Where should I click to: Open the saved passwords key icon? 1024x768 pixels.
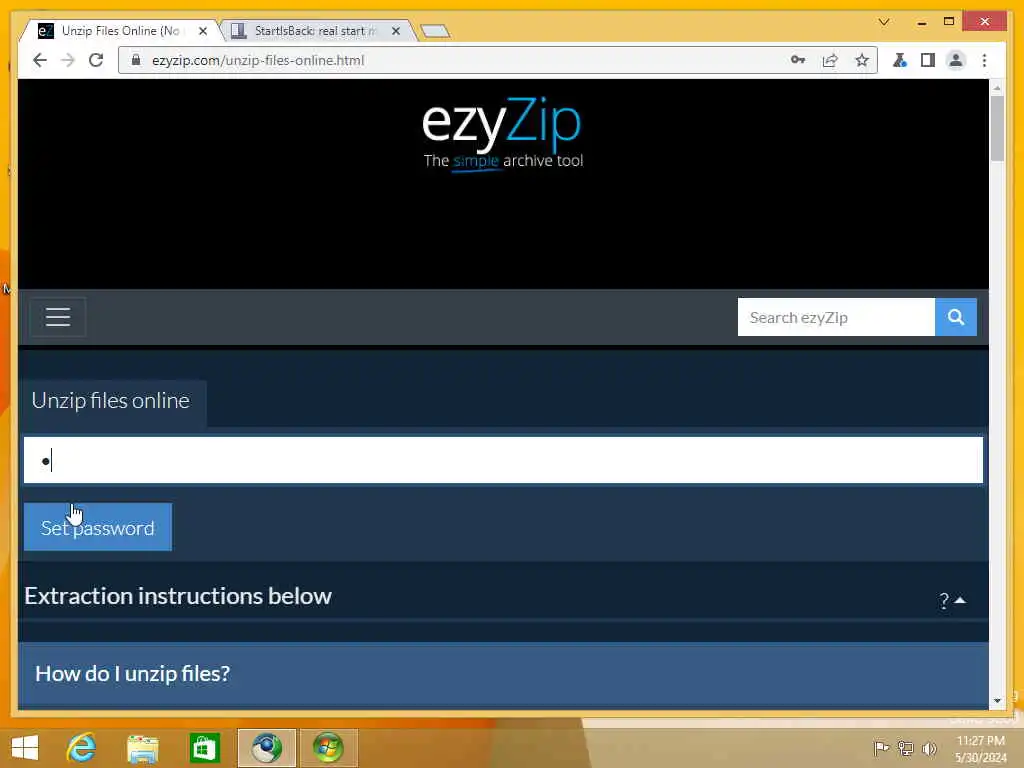click(x=797, y=60)
